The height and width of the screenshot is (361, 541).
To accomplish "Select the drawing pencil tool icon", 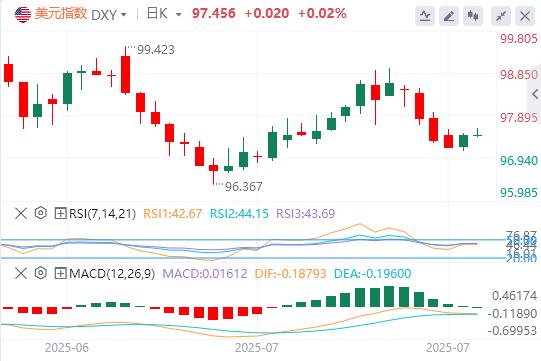I will 449,16.
